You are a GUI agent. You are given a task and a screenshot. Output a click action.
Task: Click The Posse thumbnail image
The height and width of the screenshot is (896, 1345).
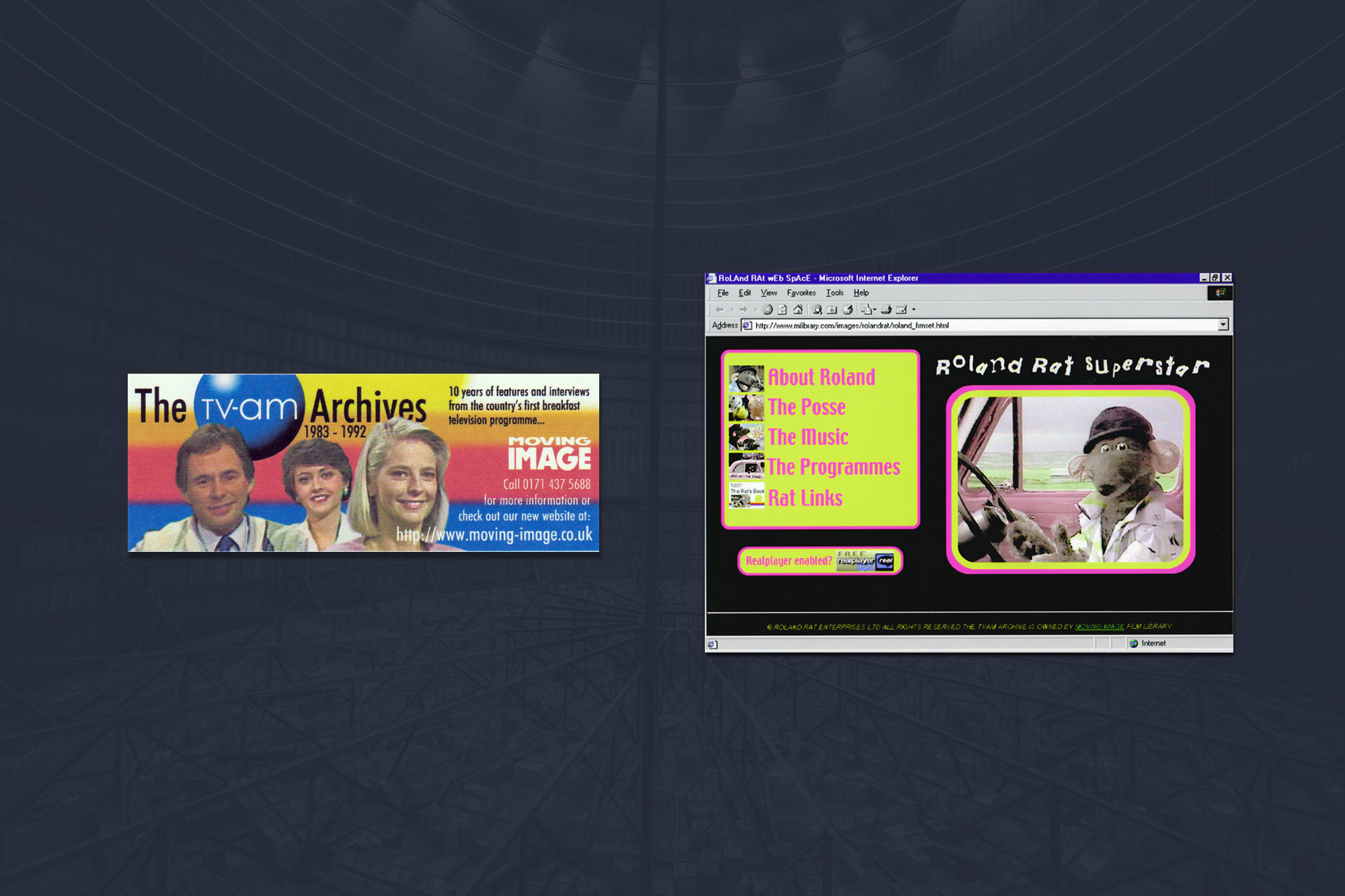click(x=746, y=407)
